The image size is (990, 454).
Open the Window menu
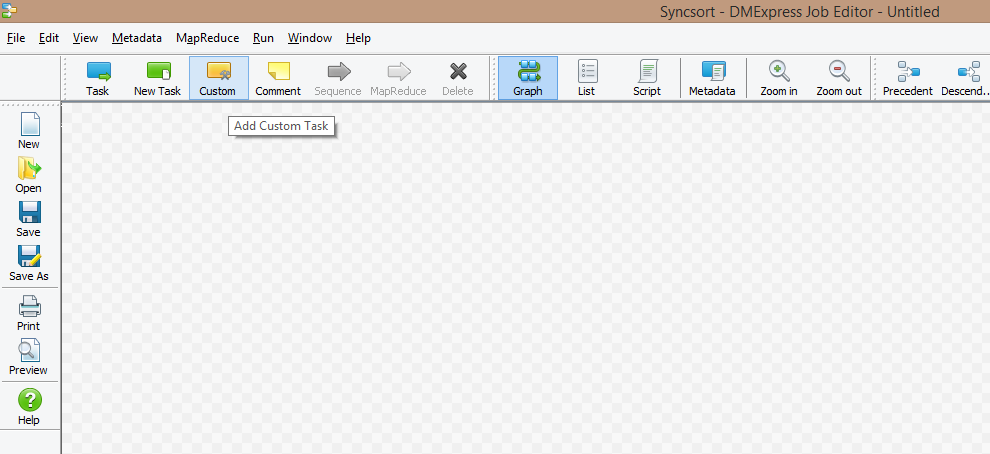[310, 38]
